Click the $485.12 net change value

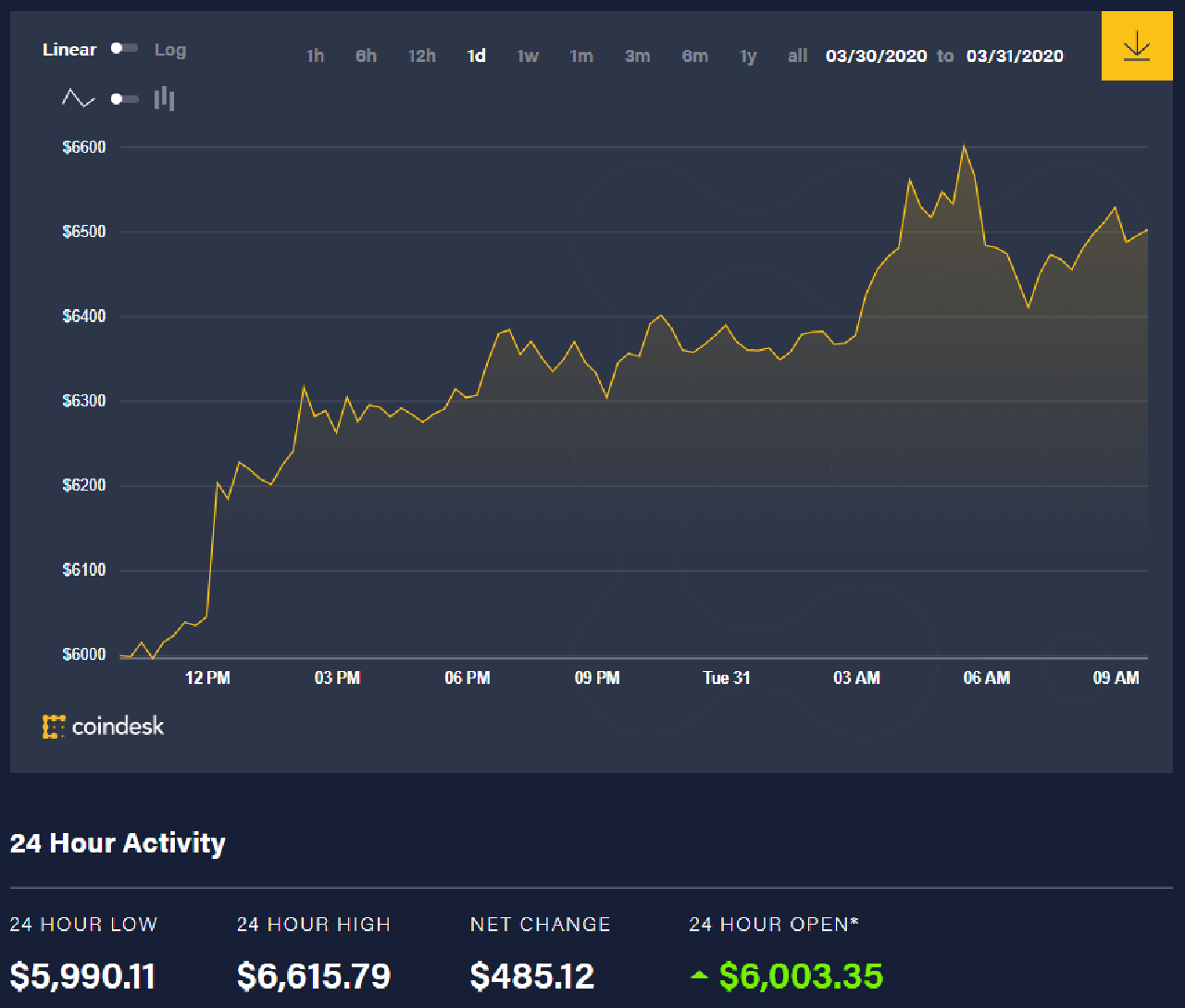[x=532, y=977]
